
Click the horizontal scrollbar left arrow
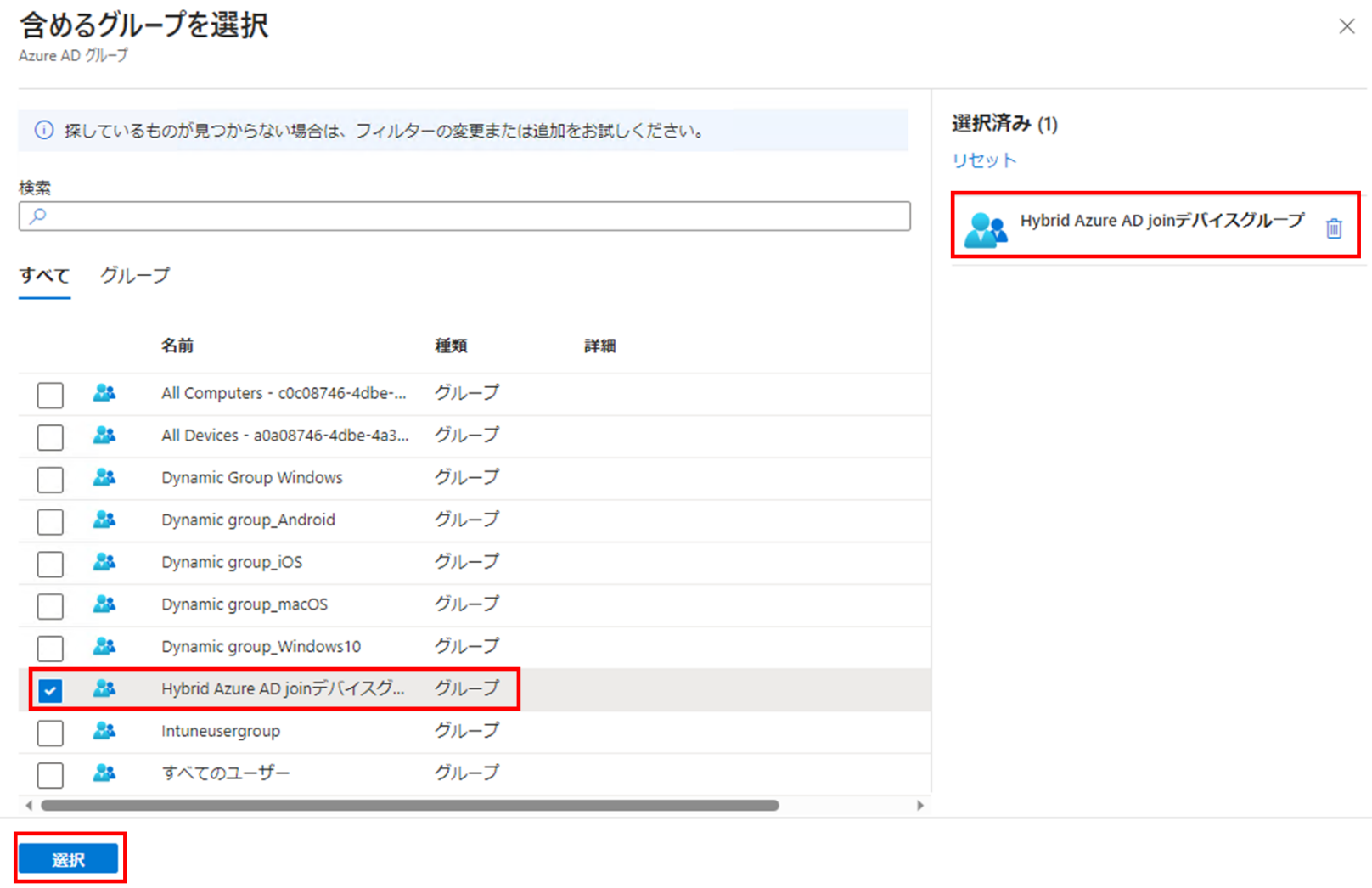coord(29,805)
